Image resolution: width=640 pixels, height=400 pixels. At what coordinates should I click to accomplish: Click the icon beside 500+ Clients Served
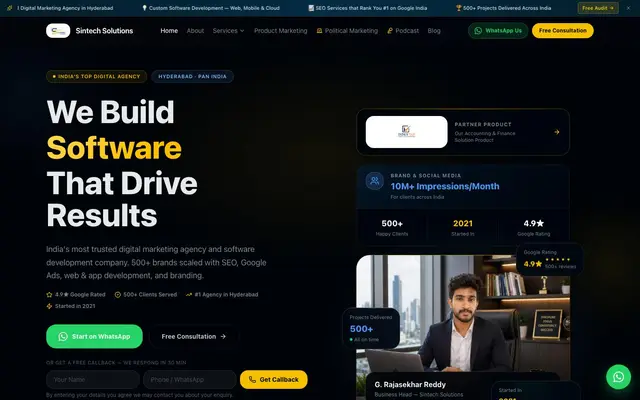(x=118, y=294)
